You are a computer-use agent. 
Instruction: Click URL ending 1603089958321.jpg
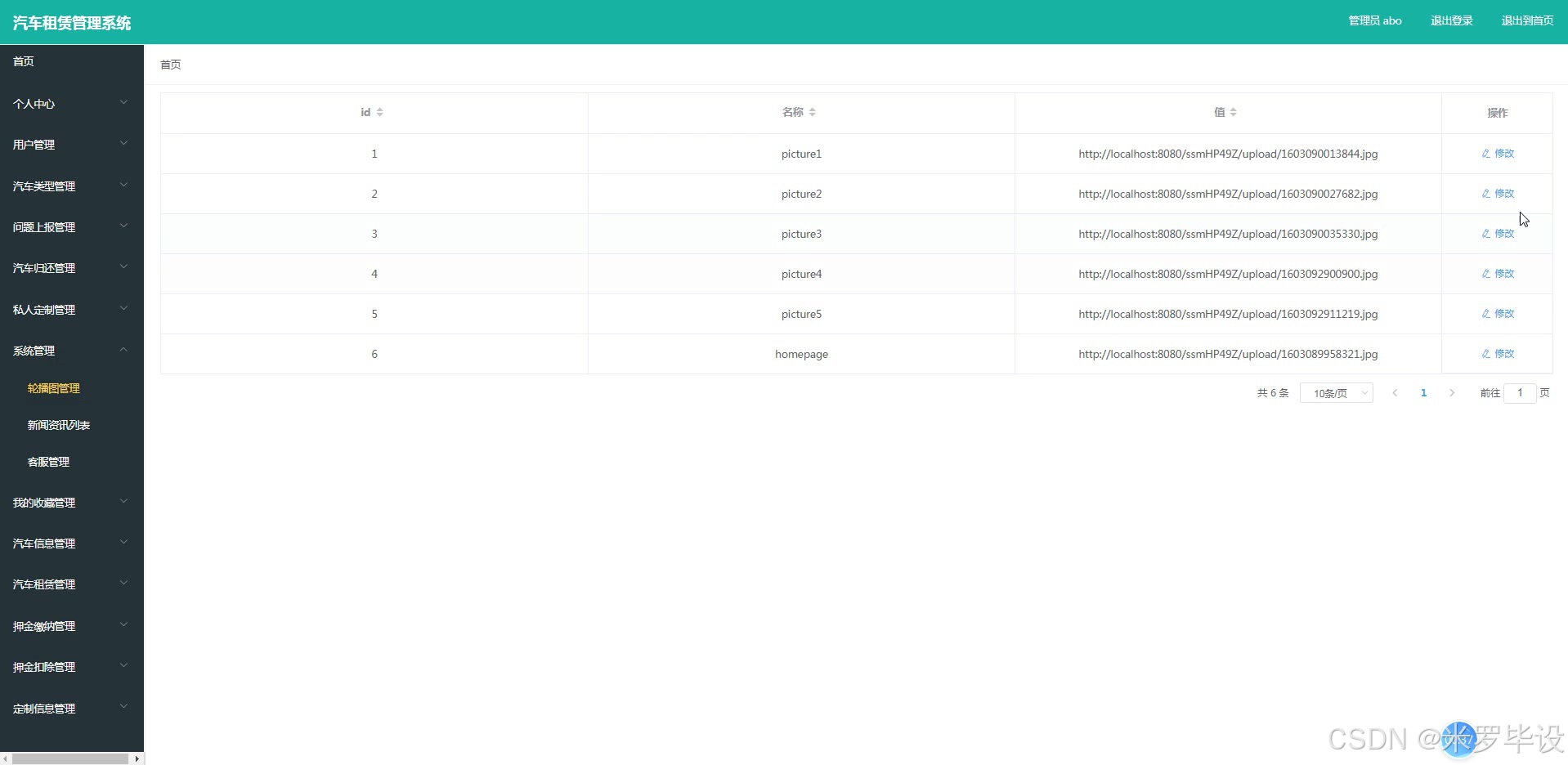(1228, 354)
